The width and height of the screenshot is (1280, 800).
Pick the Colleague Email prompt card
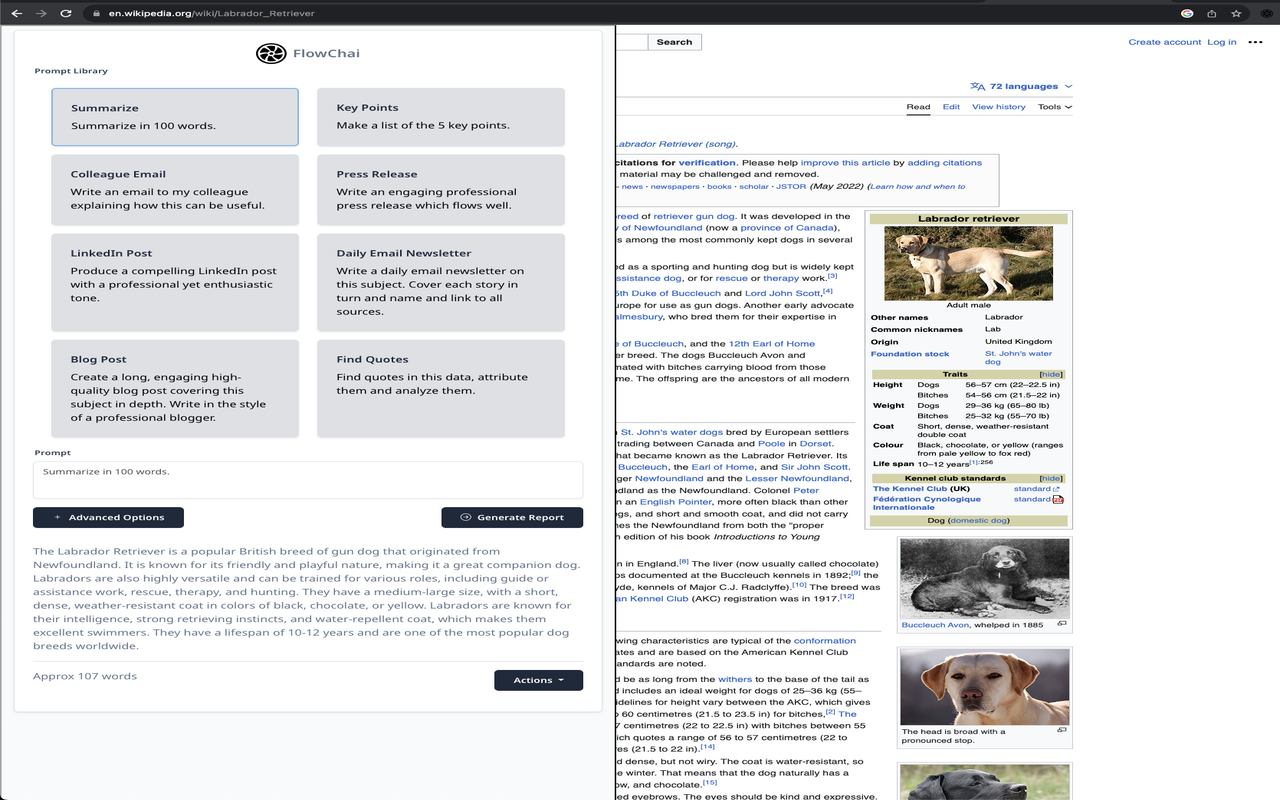click(175, 190)
